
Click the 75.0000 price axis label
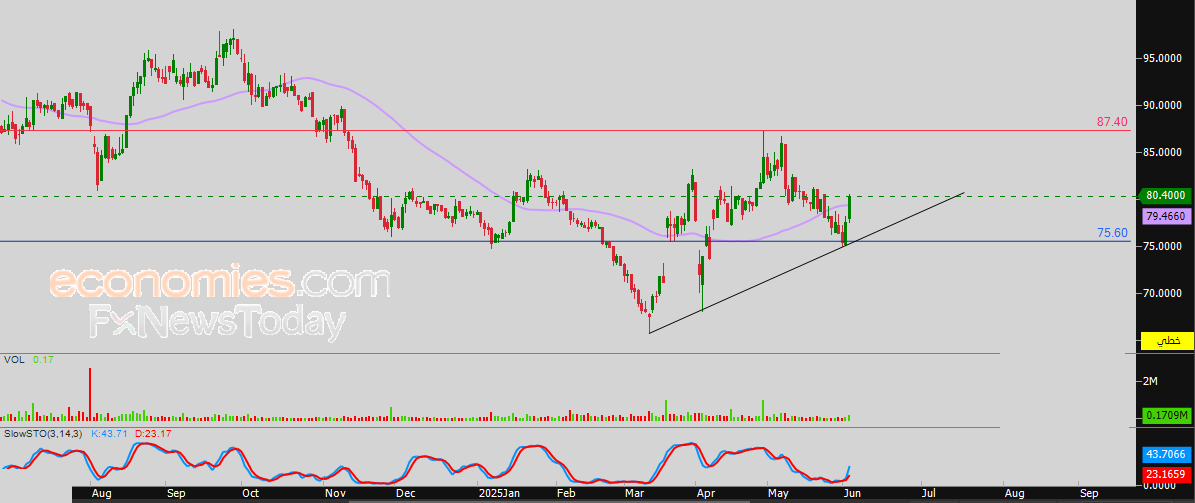click(1165, 246)
